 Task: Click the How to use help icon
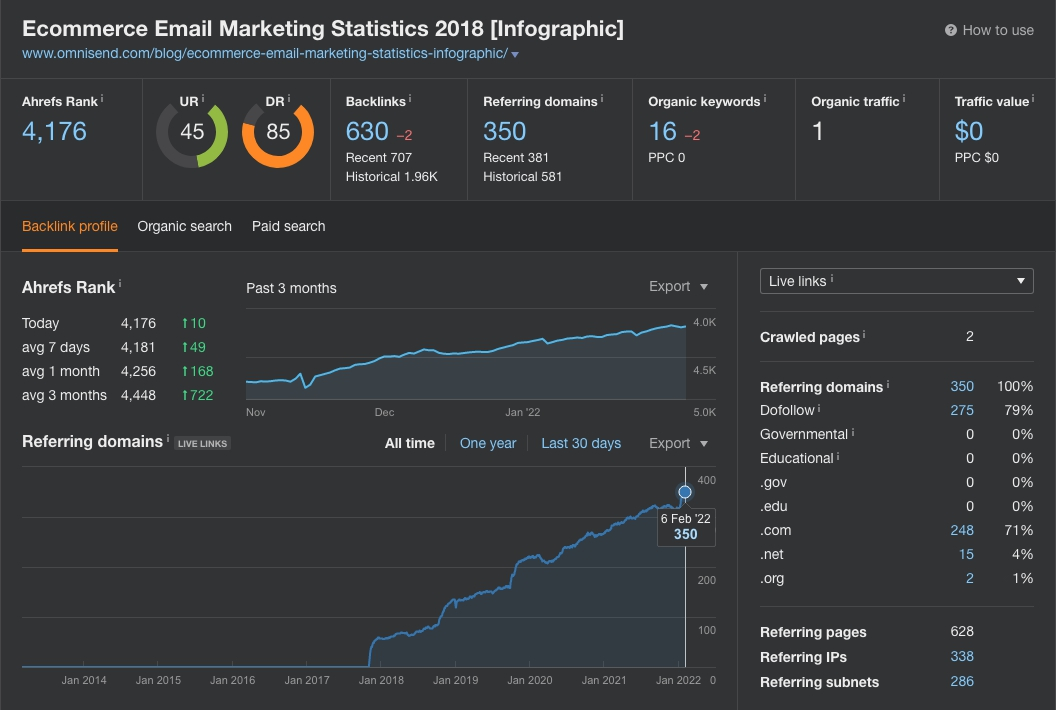[x=950, y=31]
